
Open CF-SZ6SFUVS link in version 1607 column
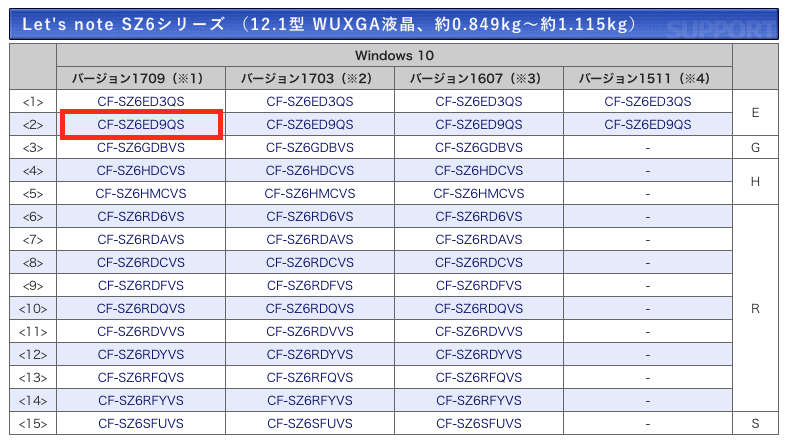point(478,424)
